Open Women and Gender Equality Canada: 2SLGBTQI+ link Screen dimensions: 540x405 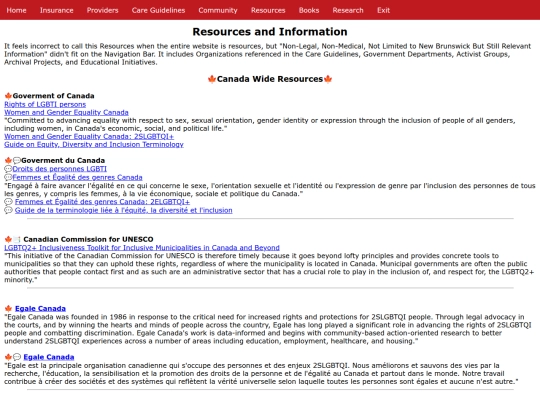coord(89,136)
